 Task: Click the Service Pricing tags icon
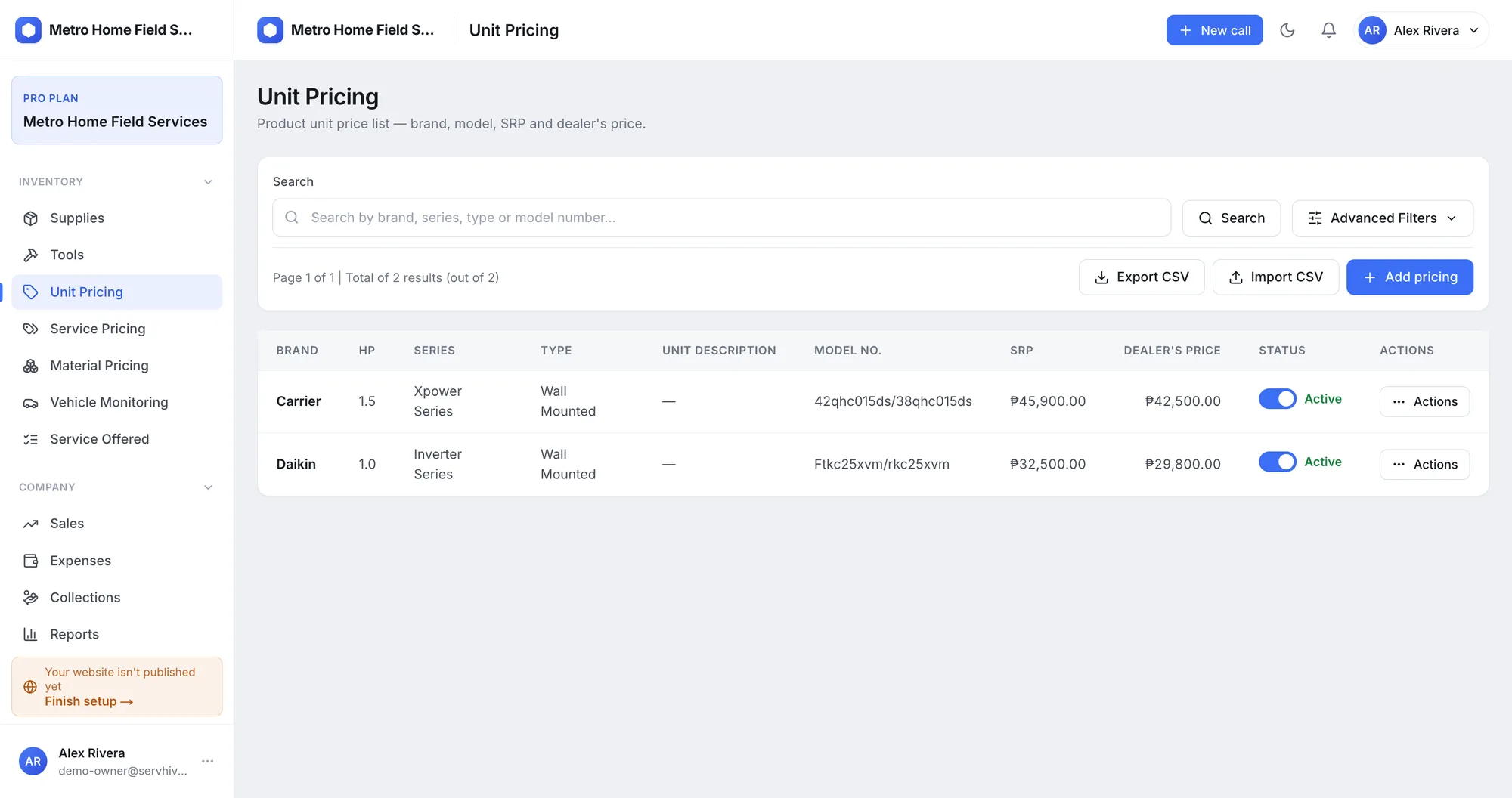(x=30, y=329)
